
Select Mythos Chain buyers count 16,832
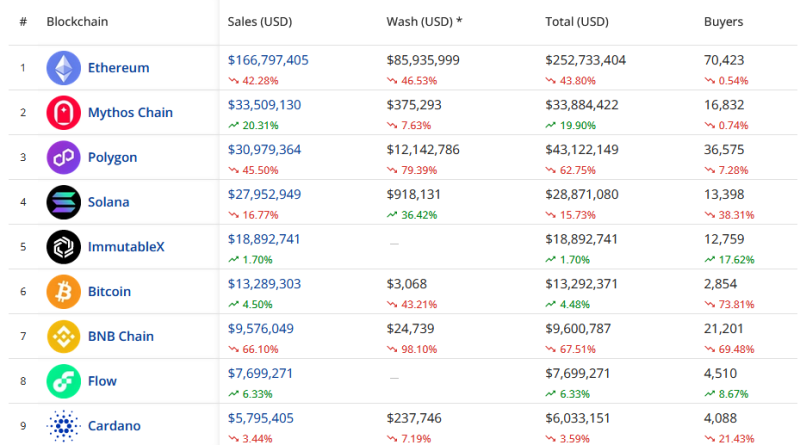(724, 105)
